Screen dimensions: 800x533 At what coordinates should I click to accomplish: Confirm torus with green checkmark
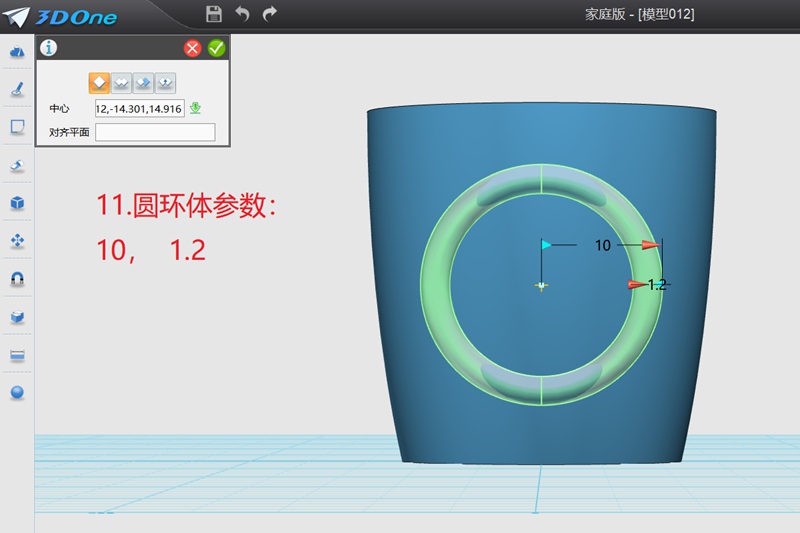(216, 48)
